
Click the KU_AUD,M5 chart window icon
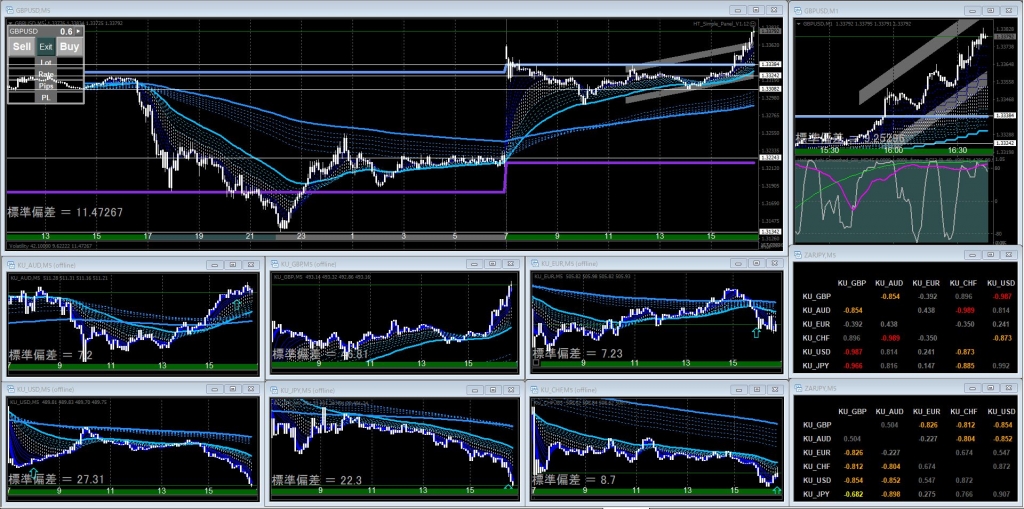(12, 264)
